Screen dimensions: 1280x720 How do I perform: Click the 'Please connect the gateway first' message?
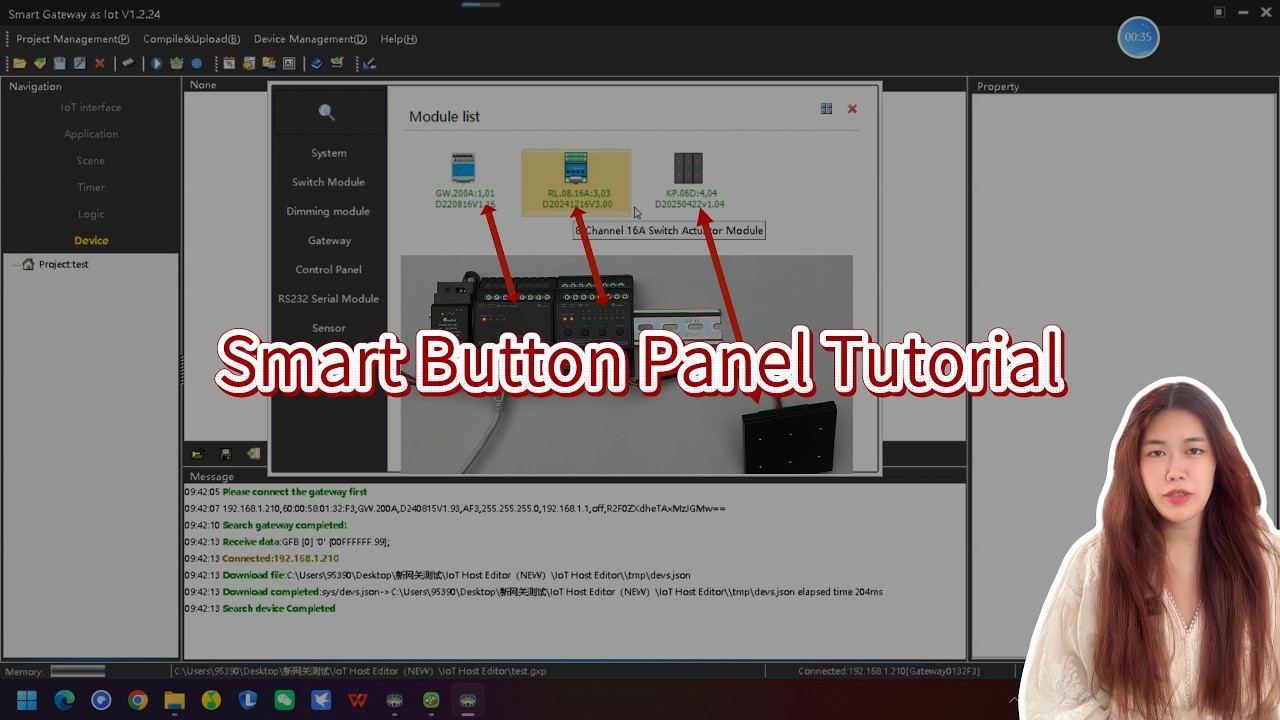pyautogui.click(x=294, y=492)
